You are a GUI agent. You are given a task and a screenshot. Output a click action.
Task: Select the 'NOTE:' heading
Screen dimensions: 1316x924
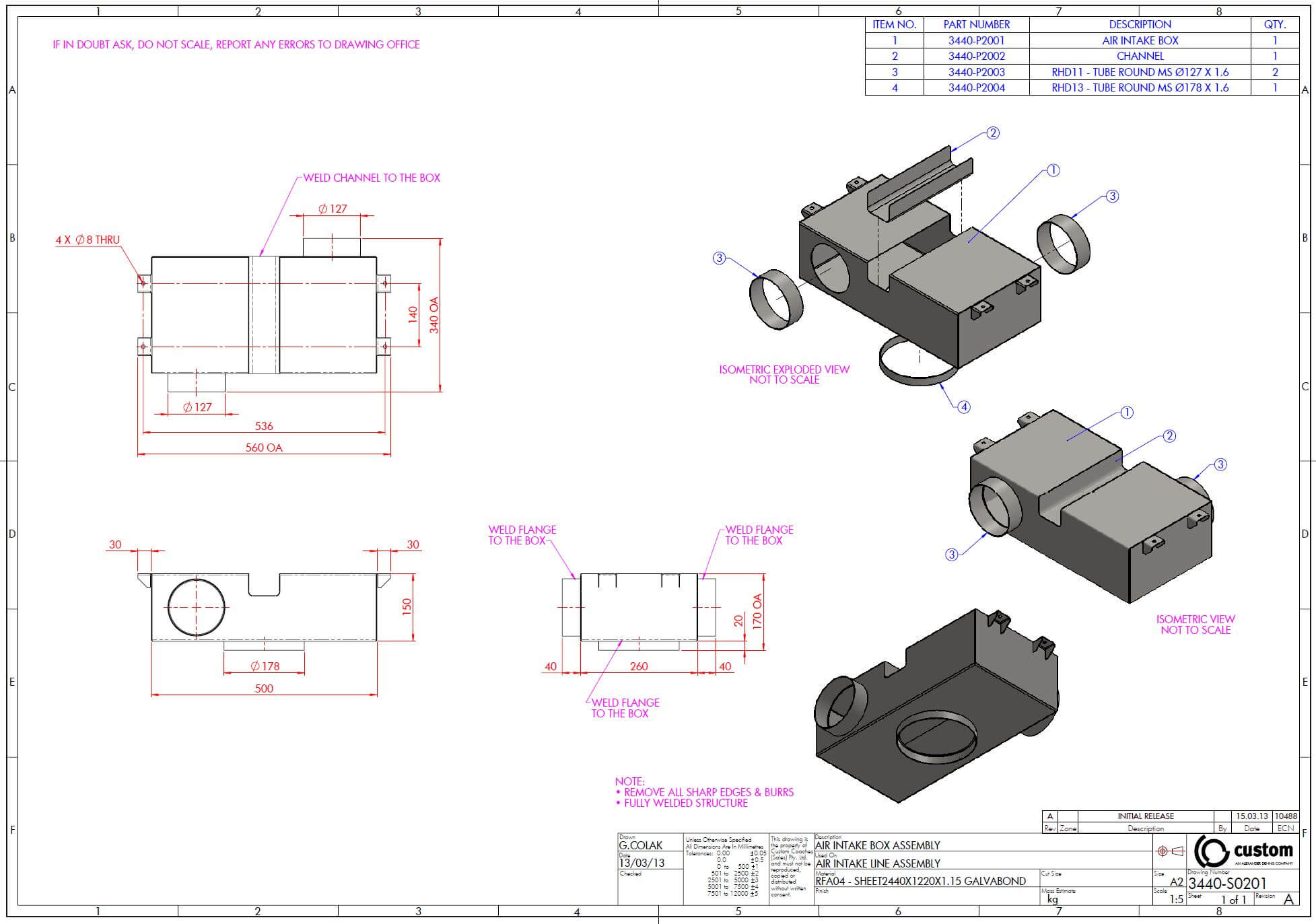tap(629, 781)
